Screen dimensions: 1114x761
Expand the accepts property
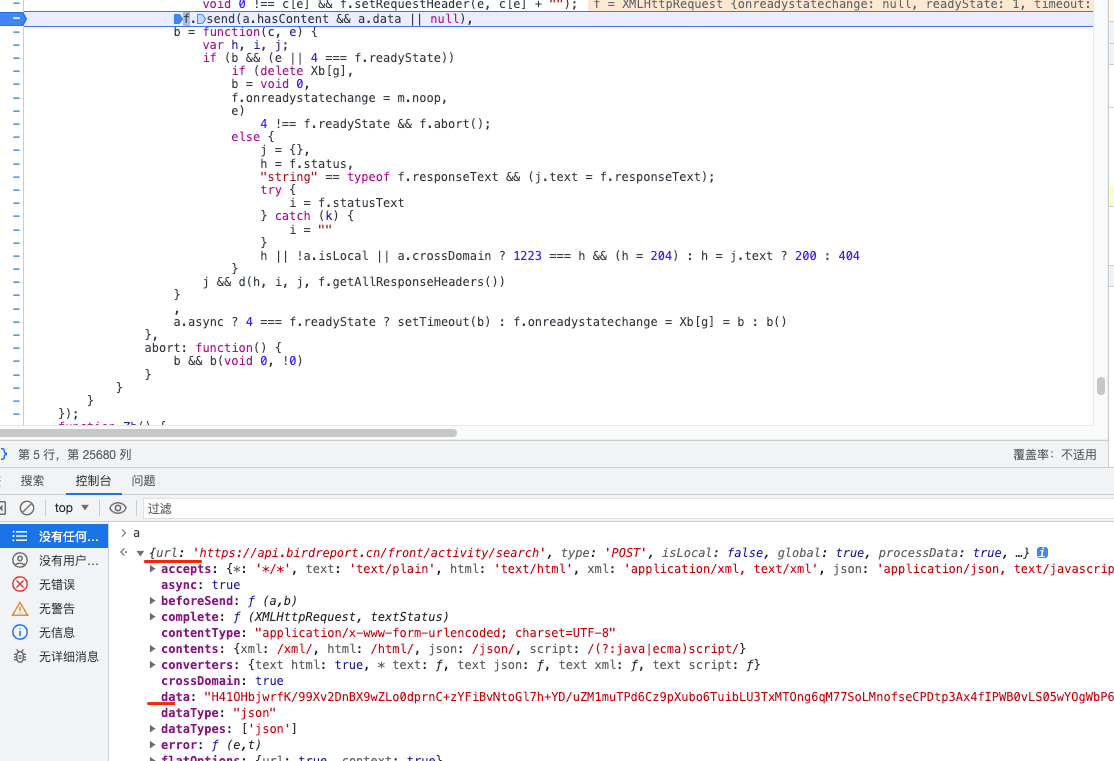tap(152, 569)
